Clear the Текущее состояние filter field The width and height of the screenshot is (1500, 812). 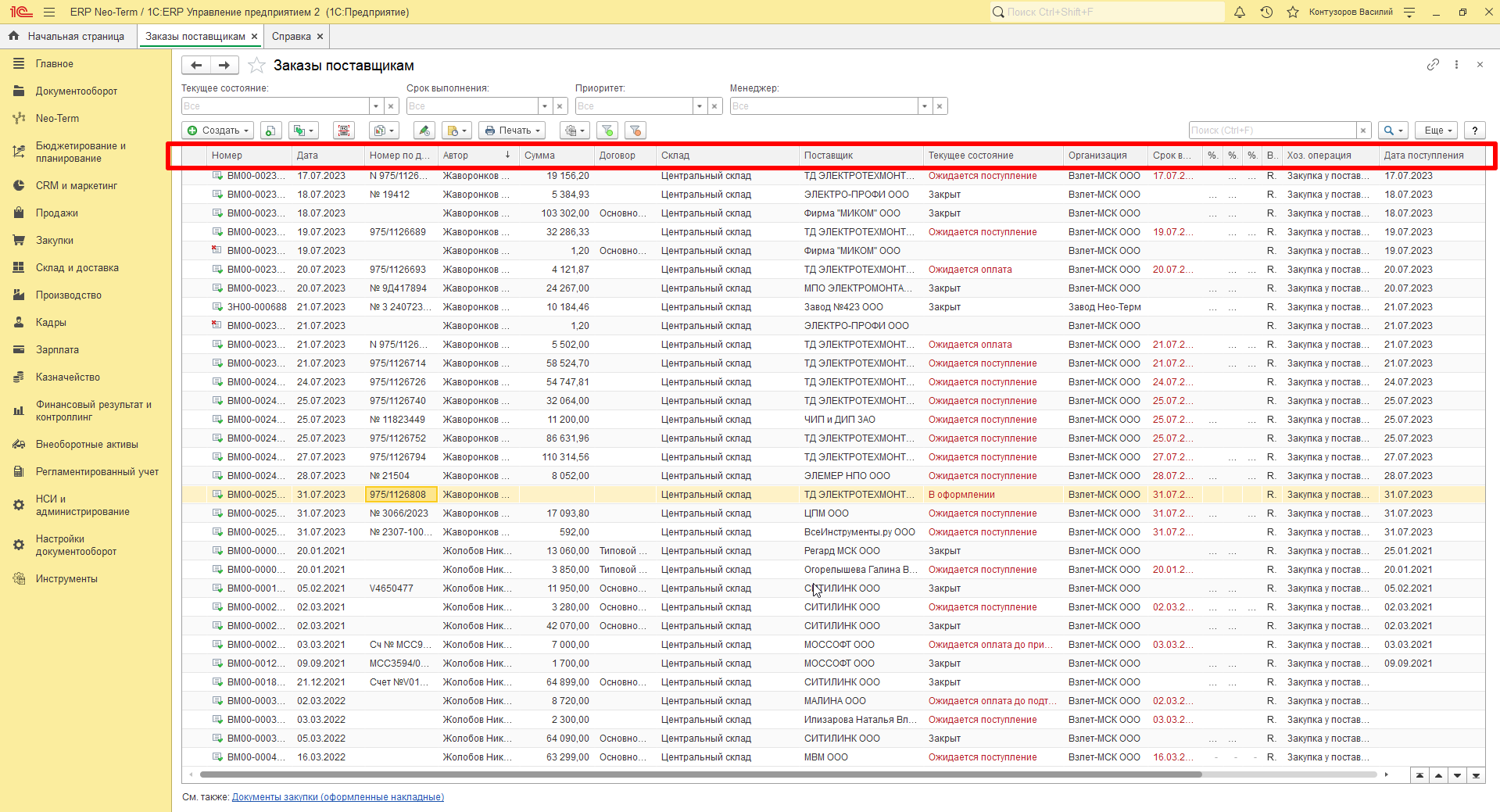(392, 106)
